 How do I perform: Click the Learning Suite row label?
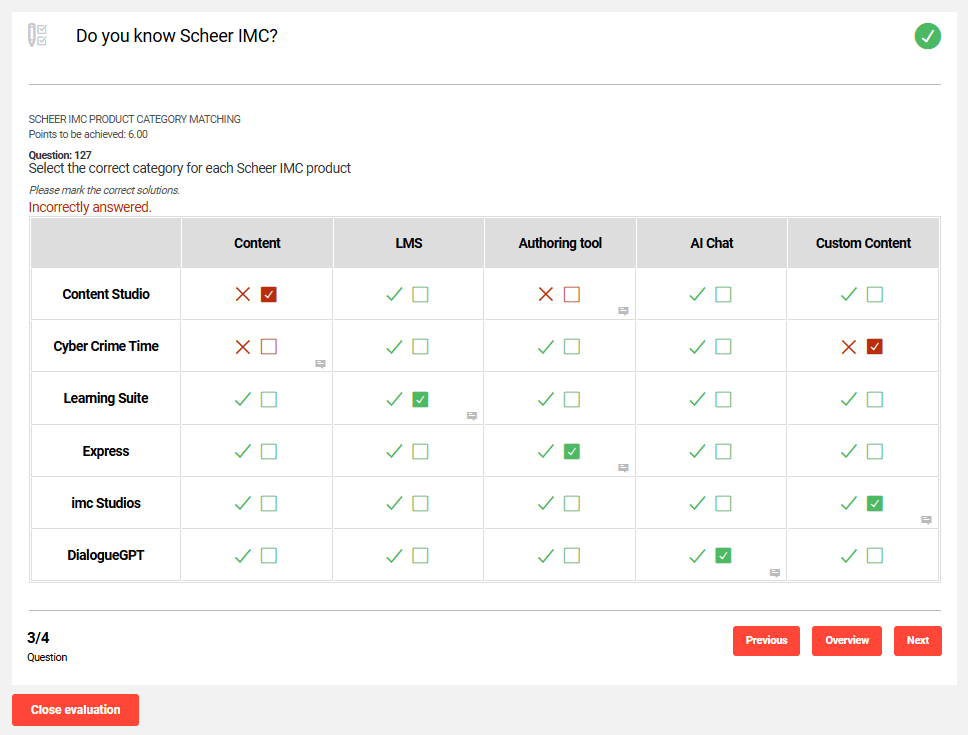pyautogui.click(x=106, y=399)
